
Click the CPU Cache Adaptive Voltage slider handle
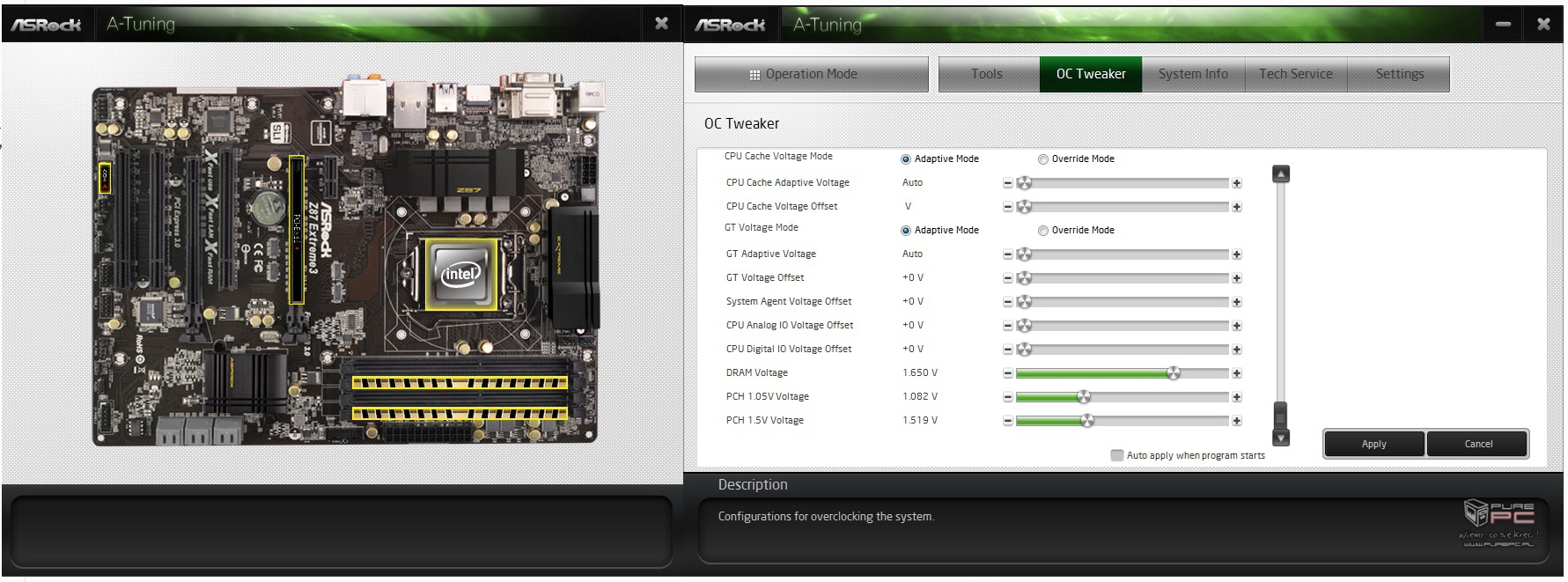click(x=1024, y=183)
